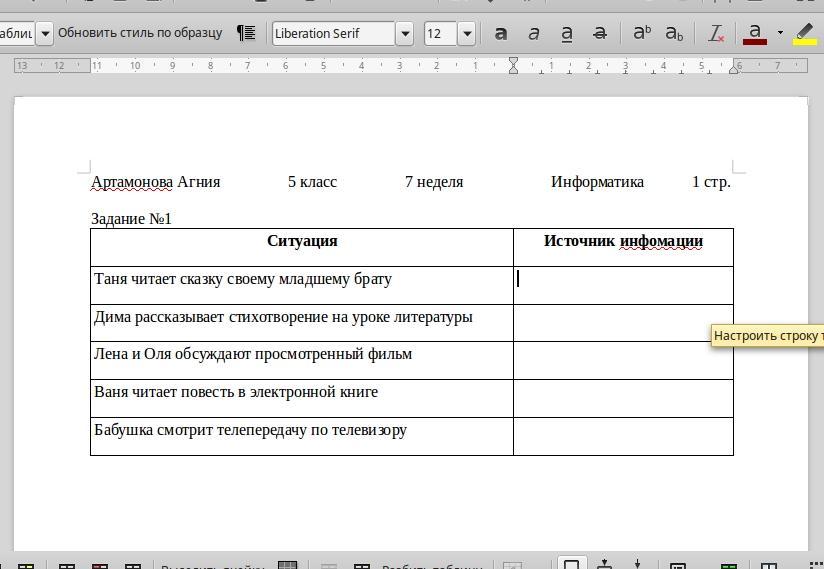
Task: Click the 'Задание №1' line
Action: (131, 219)
